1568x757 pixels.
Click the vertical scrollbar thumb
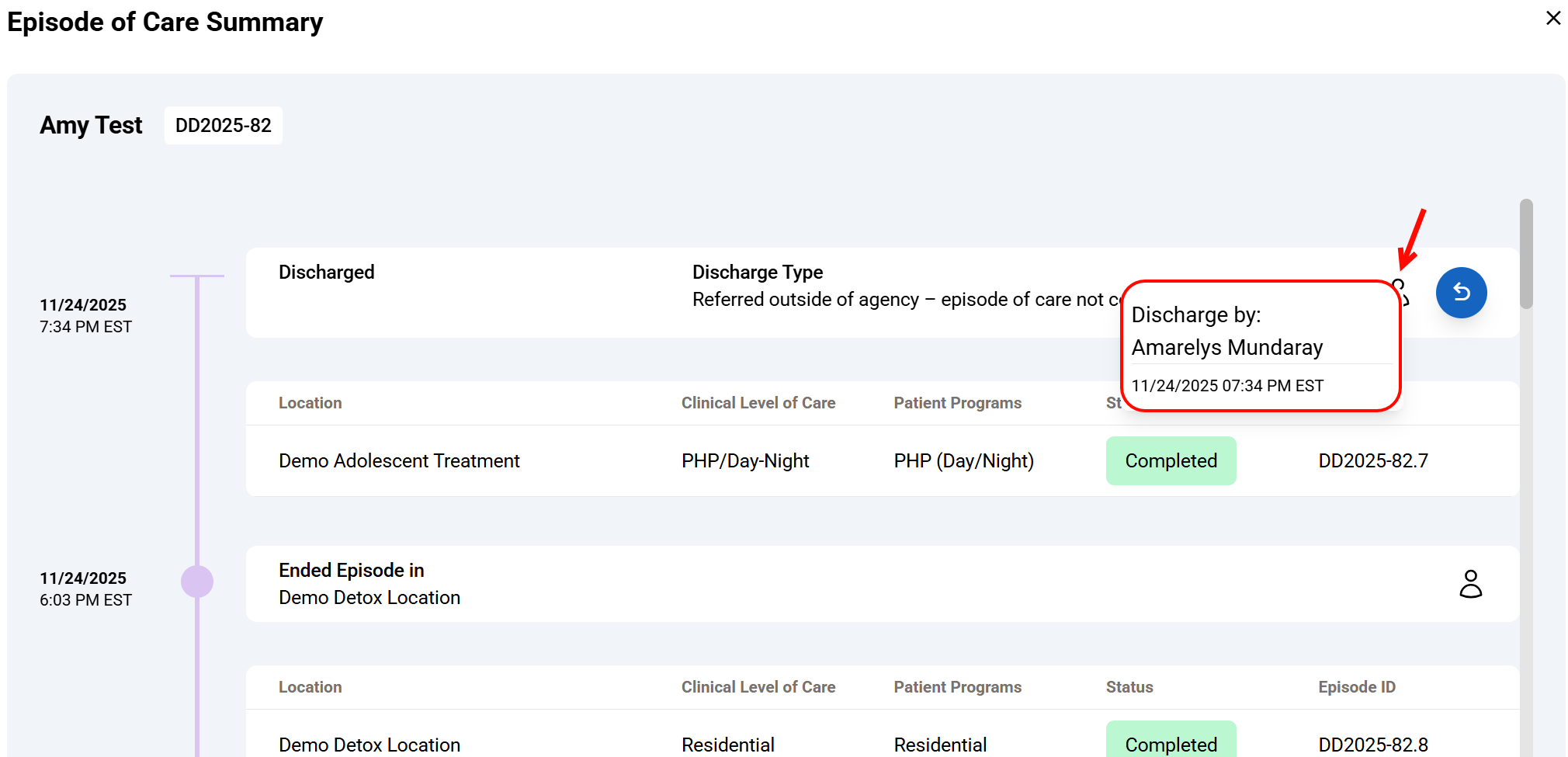1526,254
